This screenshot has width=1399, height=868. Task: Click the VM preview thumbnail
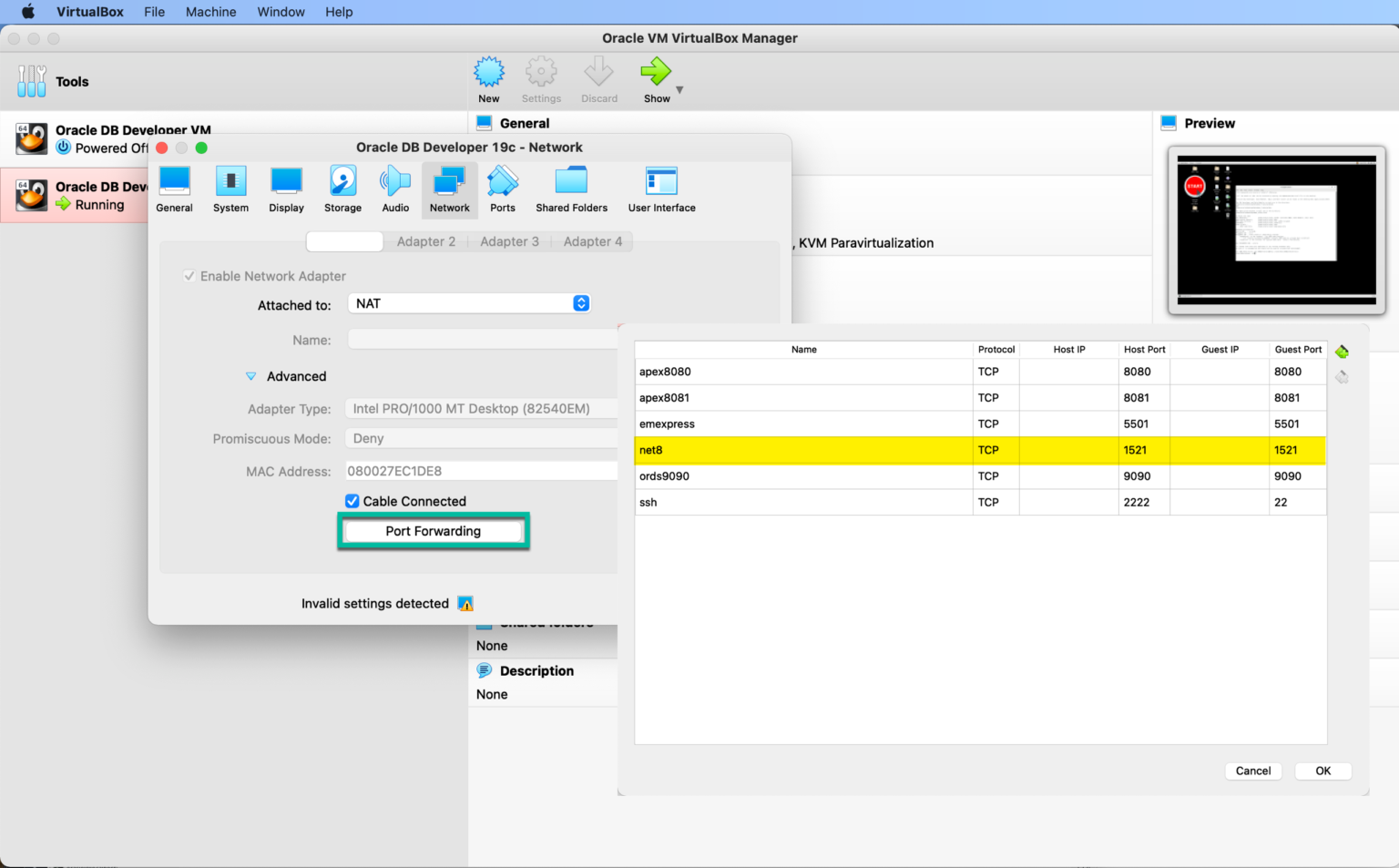click(x=1276, y=230)
